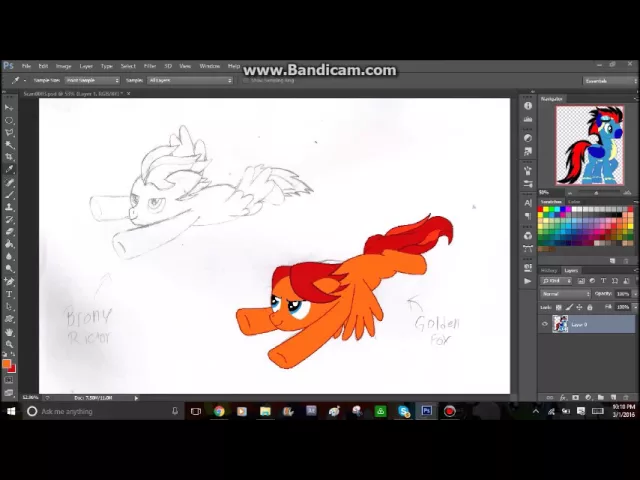The image size is (640, 480).
Task: Select the Path Selection tool
Action: [9, 307]
